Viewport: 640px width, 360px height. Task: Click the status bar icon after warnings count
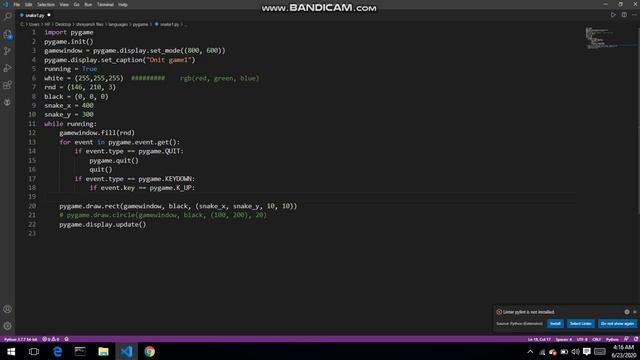coord(67,339)
